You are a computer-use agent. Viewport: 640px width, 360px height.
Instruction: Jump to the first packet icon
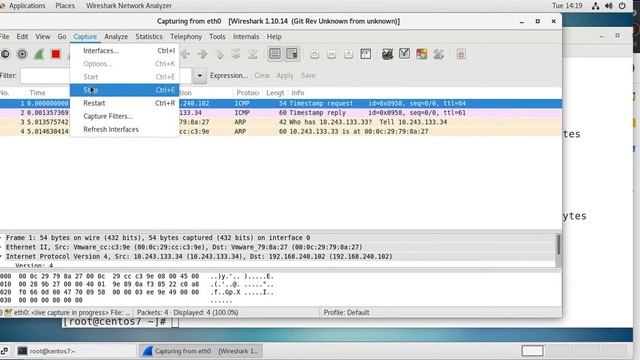(236, 54)
